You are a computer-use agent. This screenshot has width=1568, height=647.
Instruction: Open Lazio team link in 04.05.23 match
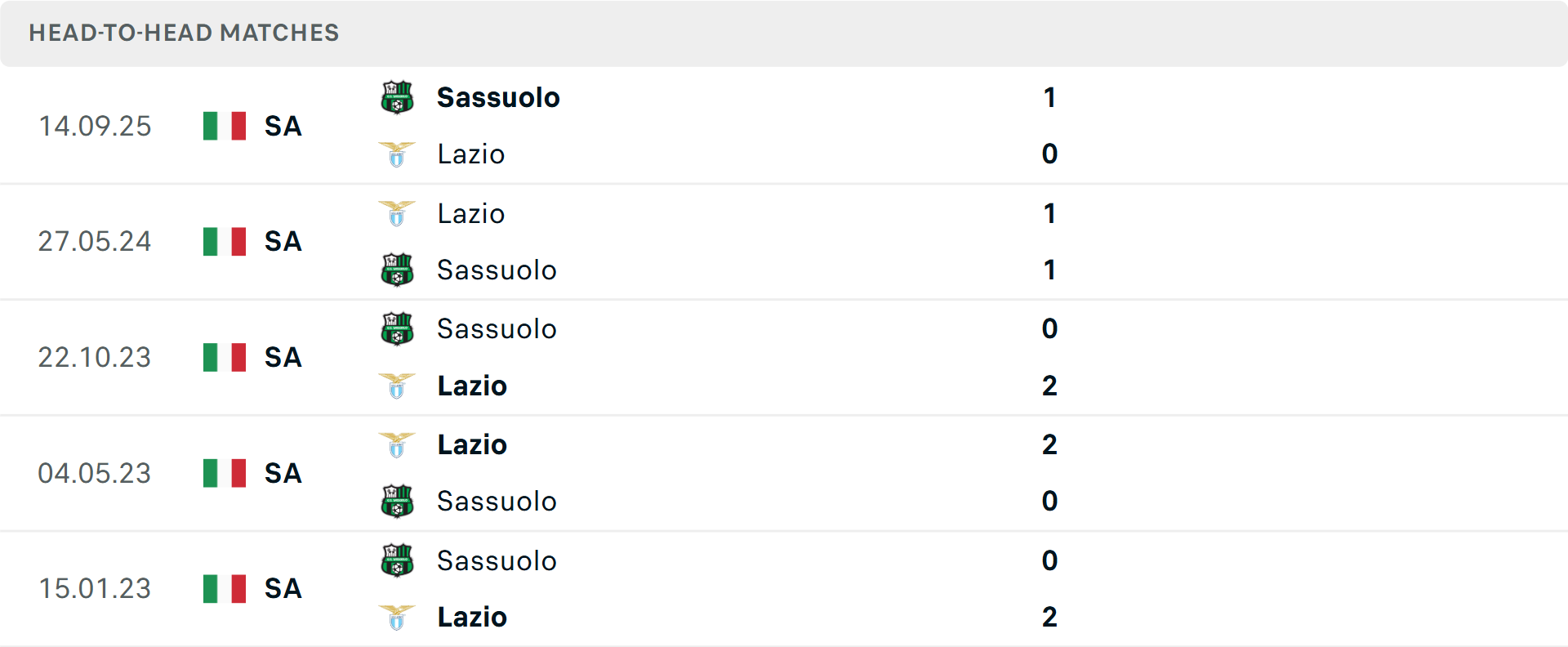pyautogui.click(x=472, y=444)
